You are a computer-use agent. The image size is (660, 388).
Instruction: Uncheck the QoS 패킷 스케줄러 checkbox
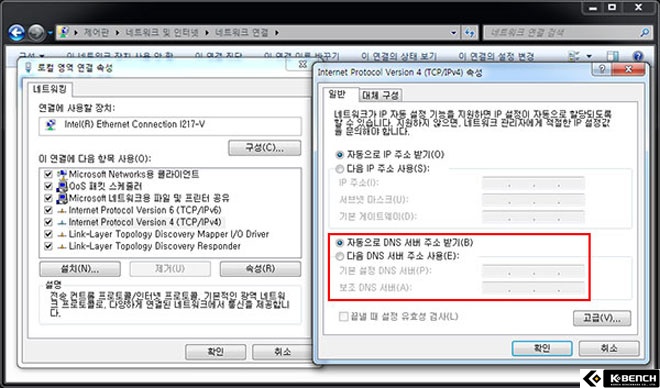[x=48, y=186]
